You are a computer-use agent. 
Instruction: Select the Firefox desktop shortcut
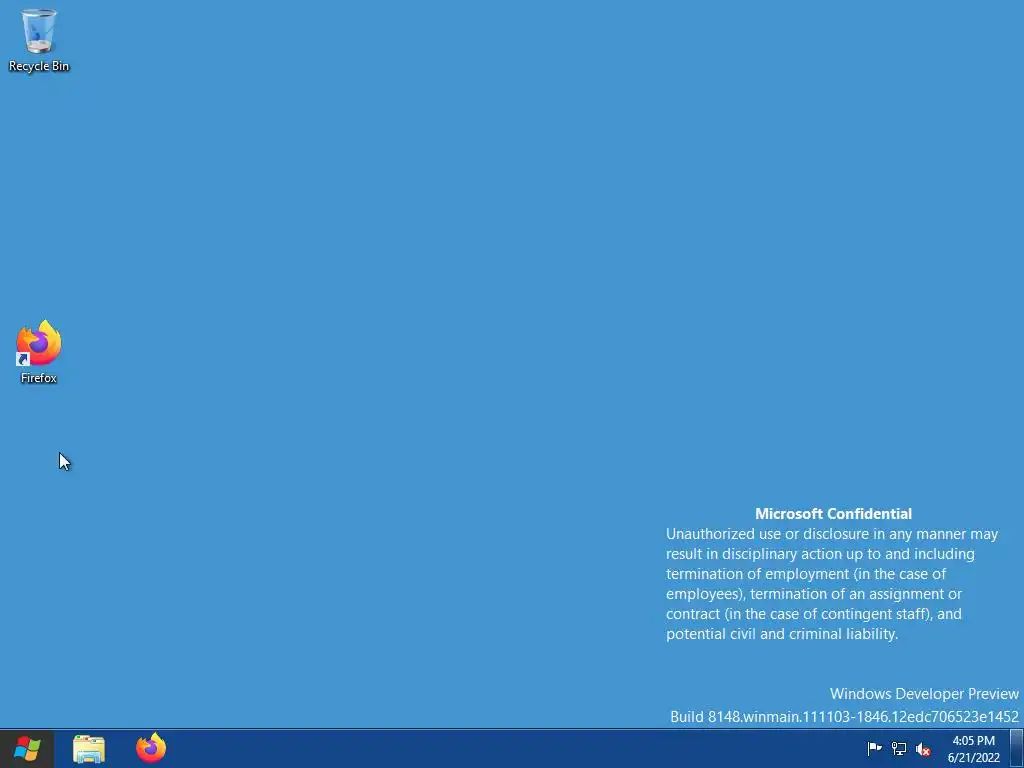pos(39,351)
